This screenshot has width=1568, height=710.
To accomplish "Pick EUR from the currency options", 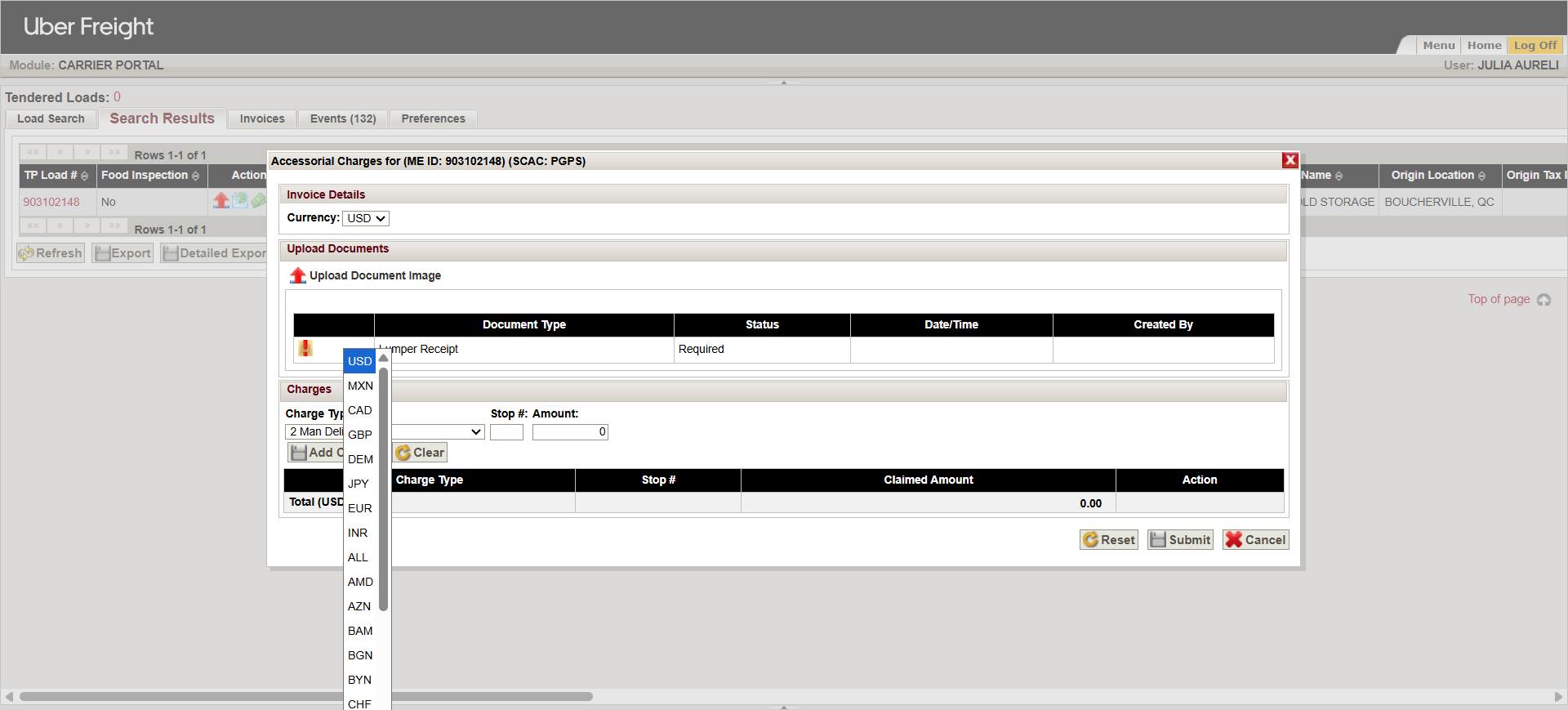I will coord(359,508).
